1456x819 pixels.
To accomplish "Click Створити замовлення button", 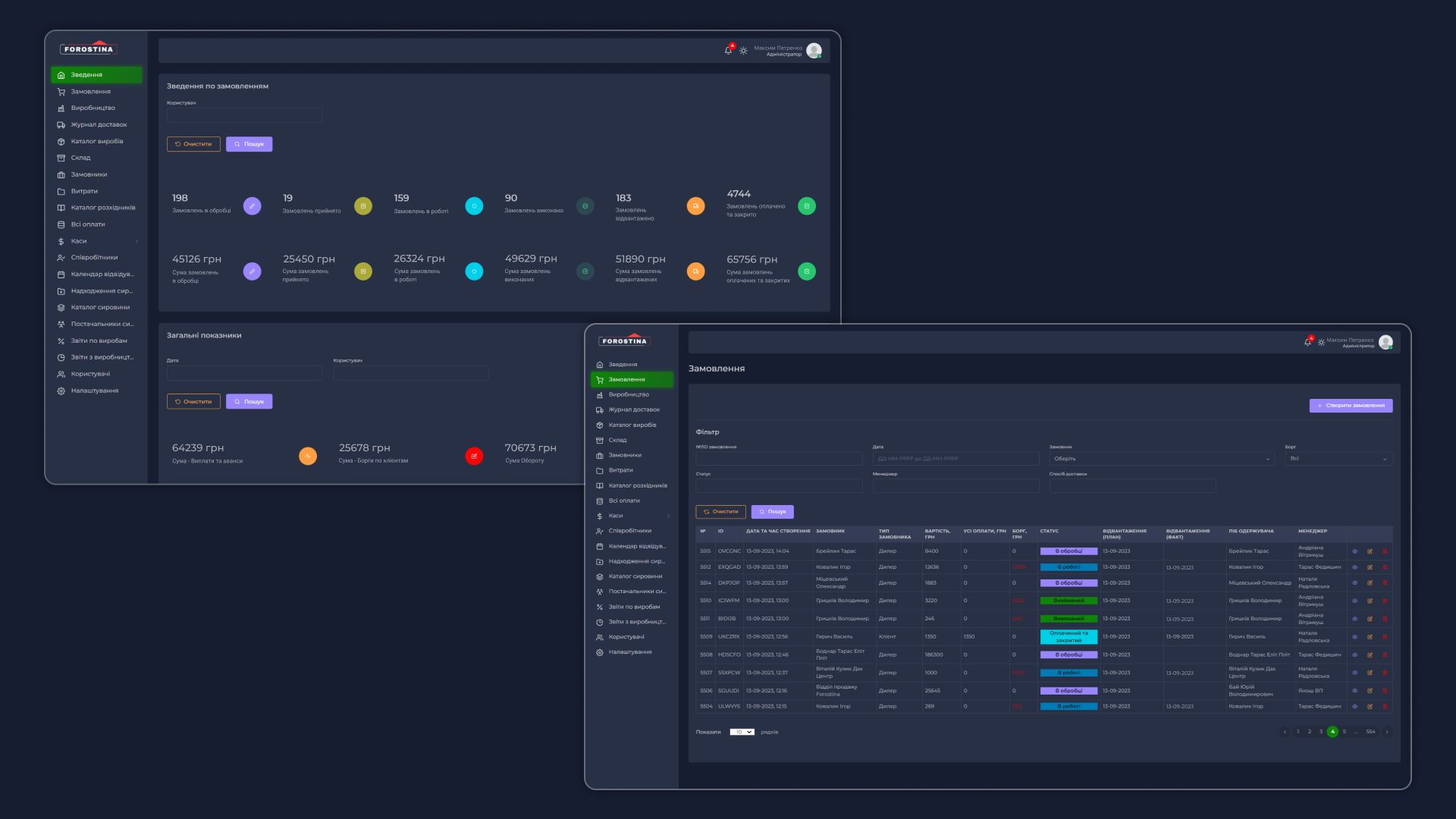I will pyautogui.click(x=1351, y=406).
